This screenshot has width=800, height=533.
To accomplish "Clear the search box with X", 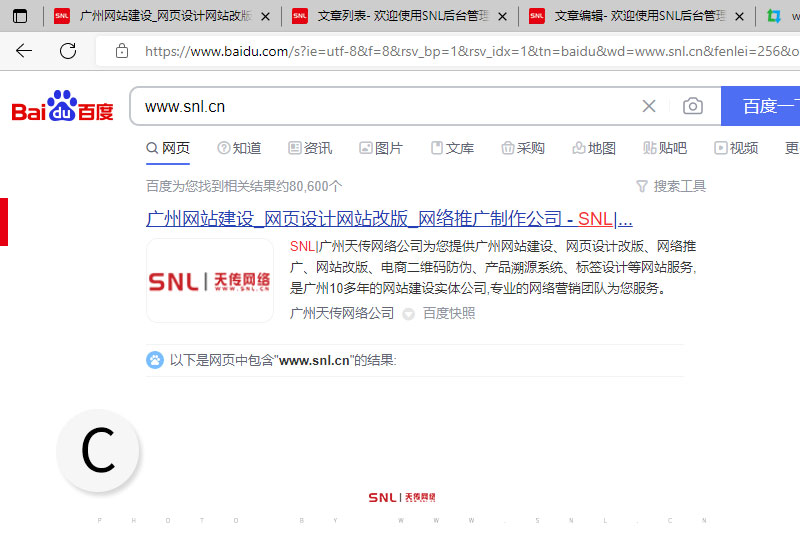I will (649, 106).
